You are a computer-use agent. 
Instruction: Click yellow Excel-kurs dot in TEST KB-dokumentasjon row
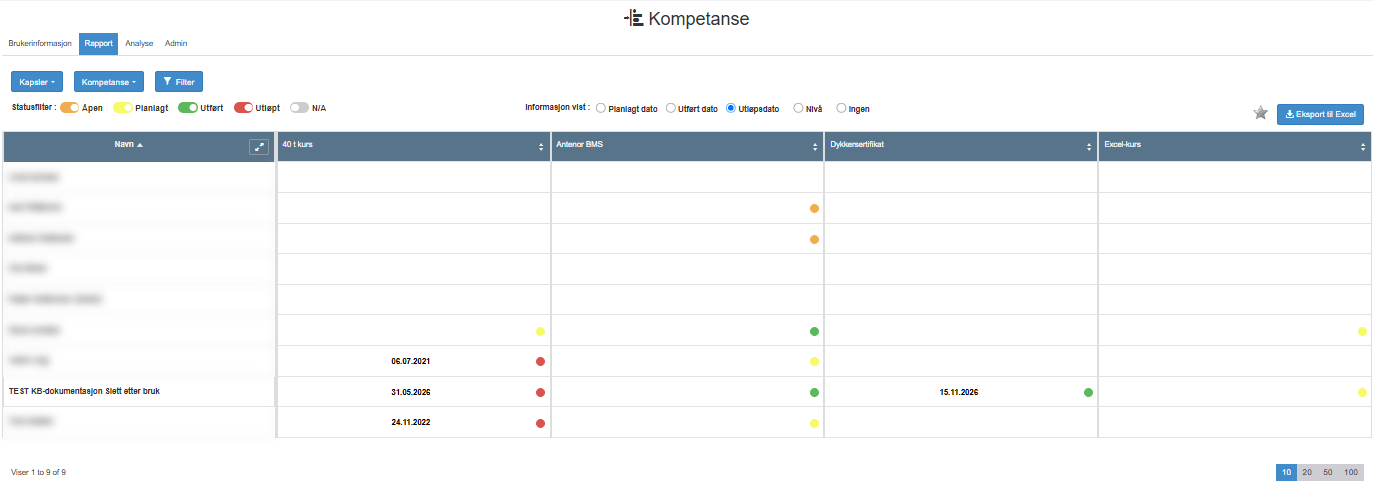tap(1362, 392)
